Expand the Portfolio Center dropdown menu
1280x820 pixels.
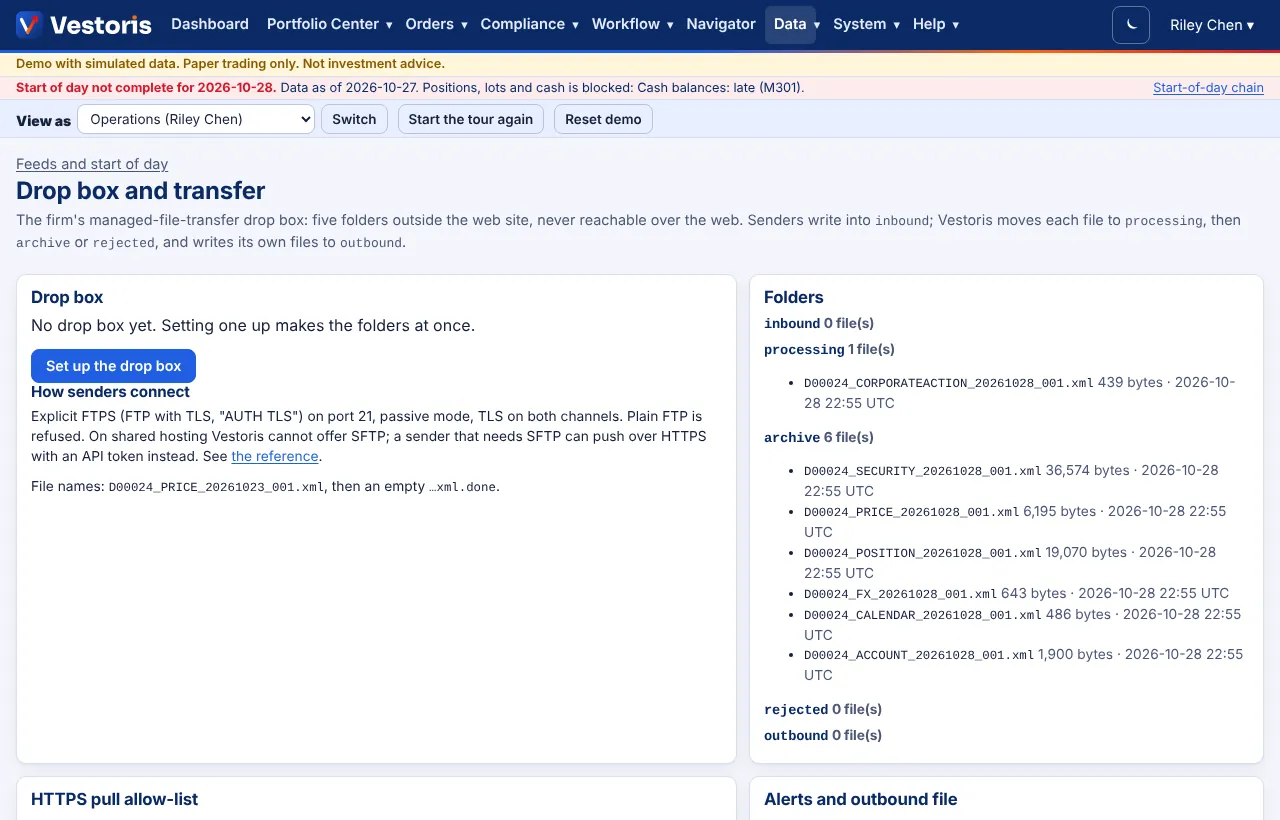(329, 24)
